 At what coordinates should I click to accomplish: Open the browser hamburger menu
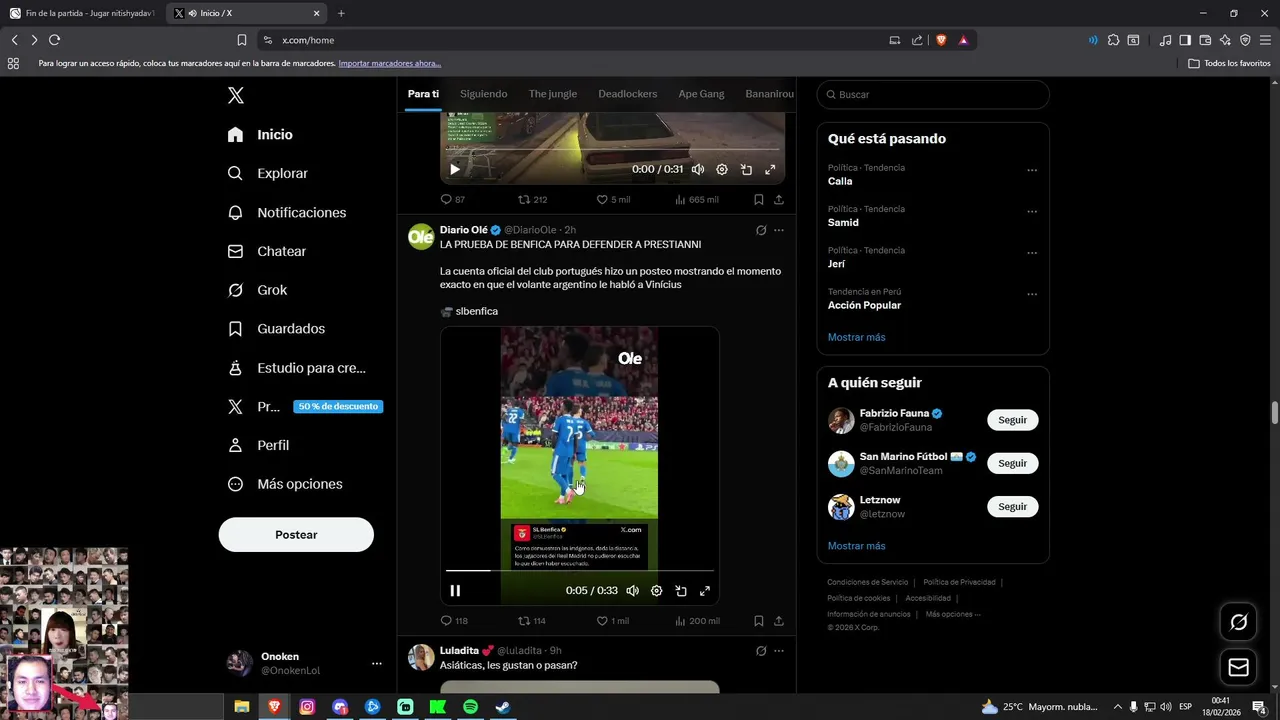pos(1265,40)
